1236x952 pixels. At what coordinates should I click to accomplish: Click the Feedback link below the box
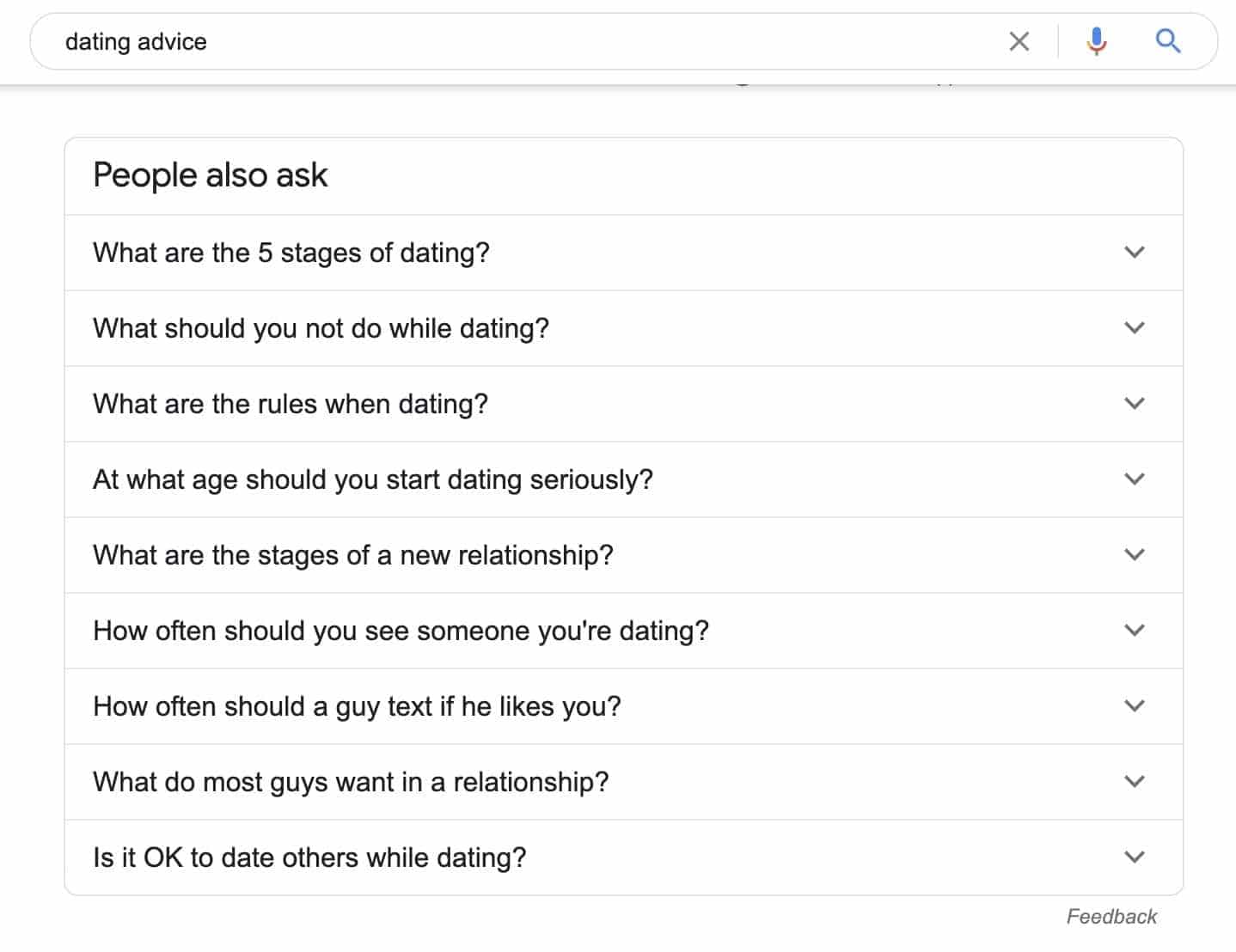pos(1111,917)
